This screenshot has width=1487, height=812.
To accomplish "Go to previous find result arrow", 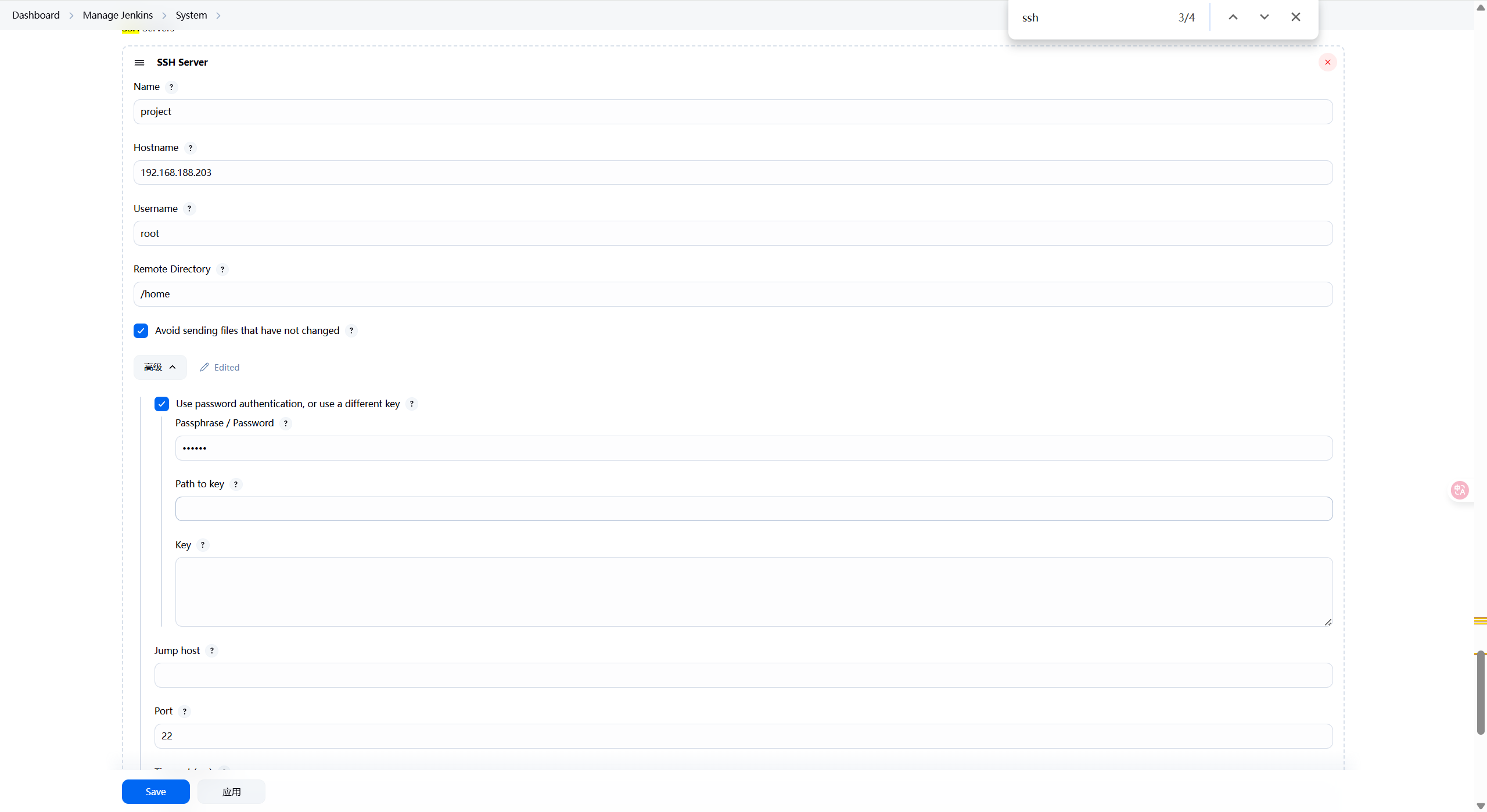I will (1233, 17).
